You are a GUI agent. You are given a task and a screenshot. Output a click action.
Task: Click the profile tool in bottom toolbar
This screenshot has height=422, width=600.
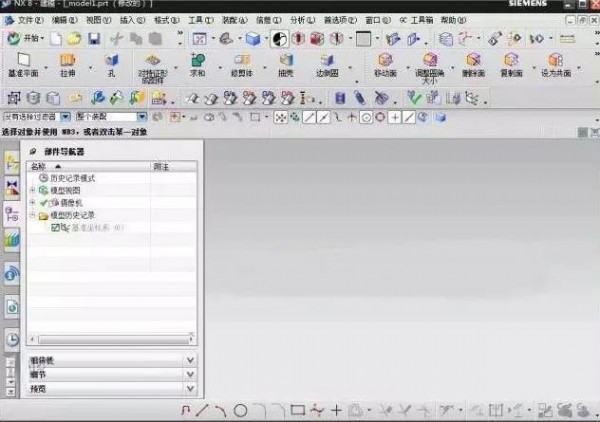click(186, 411)
